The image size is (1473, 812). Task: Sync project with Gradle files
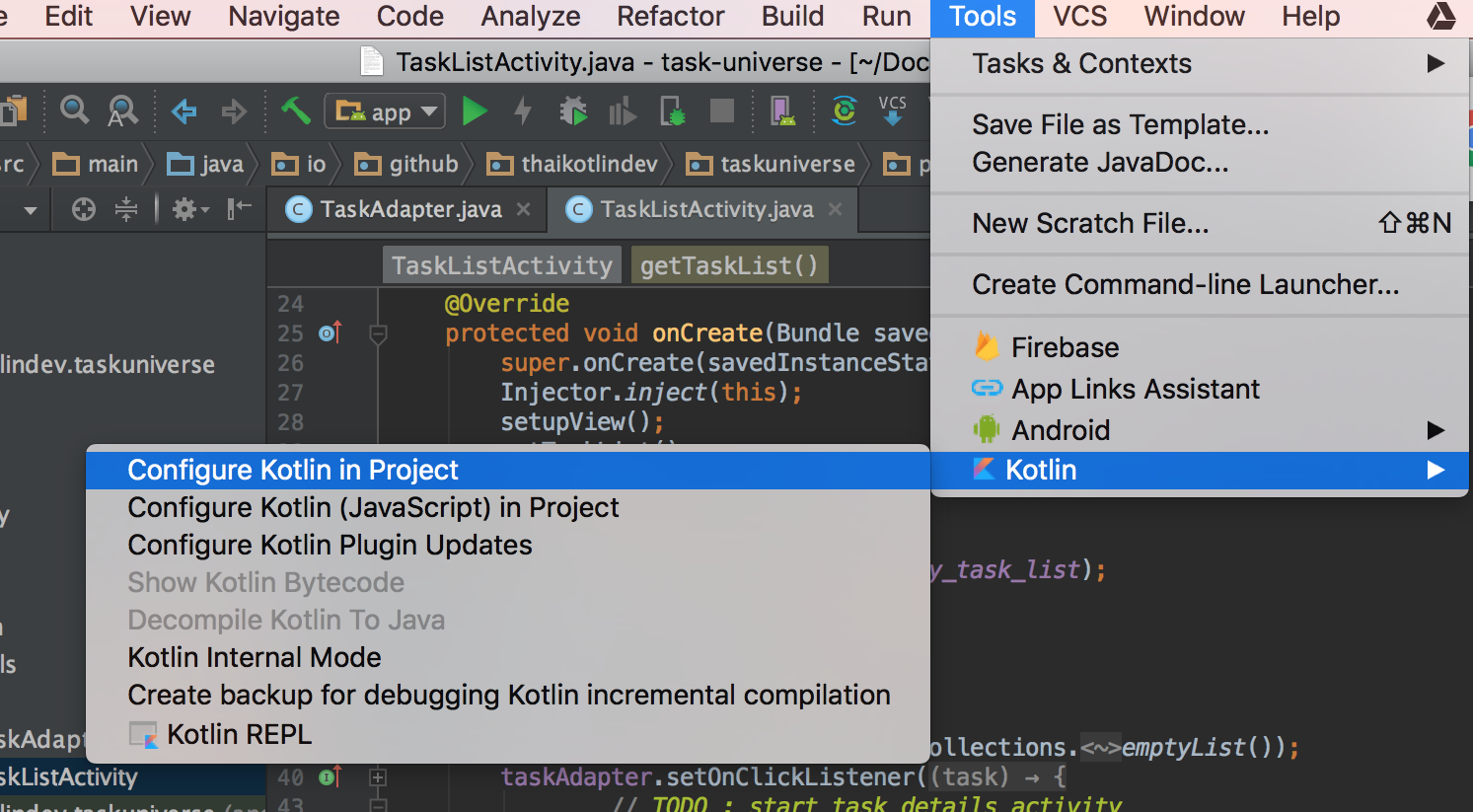pyautogui.click(x=844, y=111)
